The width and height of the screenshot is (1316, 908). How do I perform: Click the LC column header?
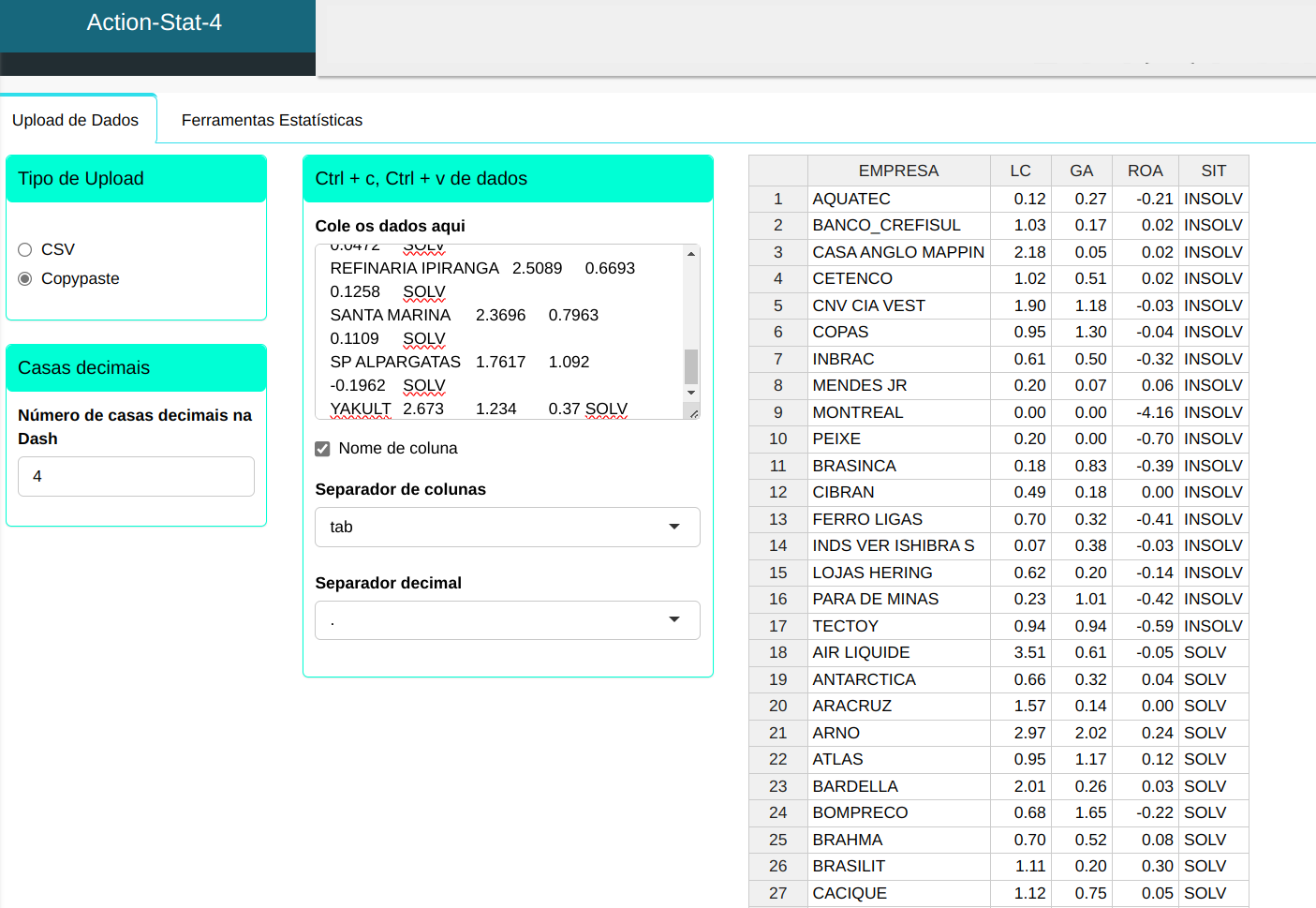[1020, 171]
